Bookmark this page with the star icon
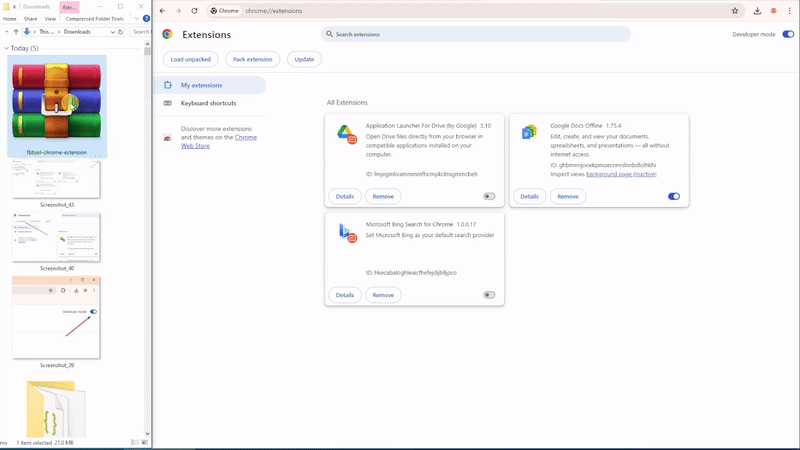800x450 pixels. [x=735, y=11]
